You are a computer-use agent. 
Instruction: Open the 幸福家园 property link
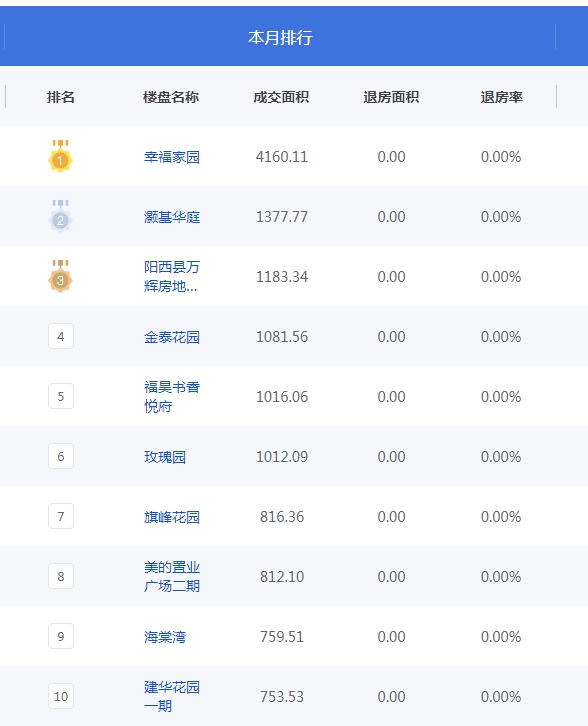tap(172, 157)
